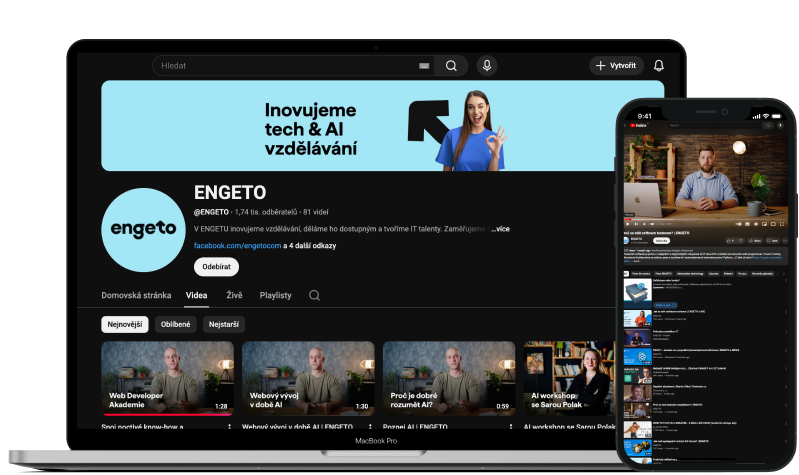The width and height of the screenshot is (799, 475).
Task: Click the miniplayer icon in the phone player
Action: pyautogui.click(x=764, y=224)
